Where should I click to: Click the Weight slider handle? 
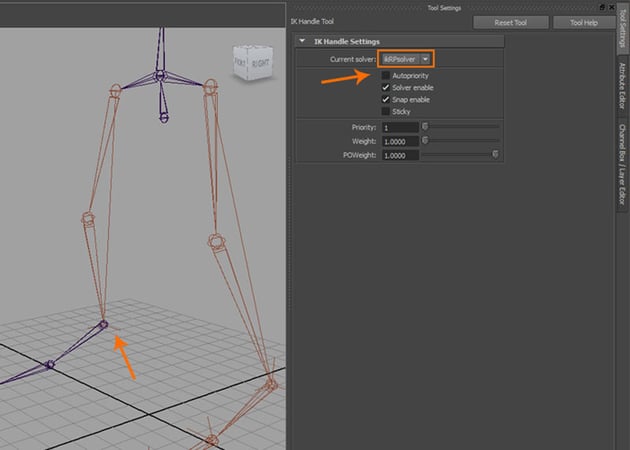425,141
